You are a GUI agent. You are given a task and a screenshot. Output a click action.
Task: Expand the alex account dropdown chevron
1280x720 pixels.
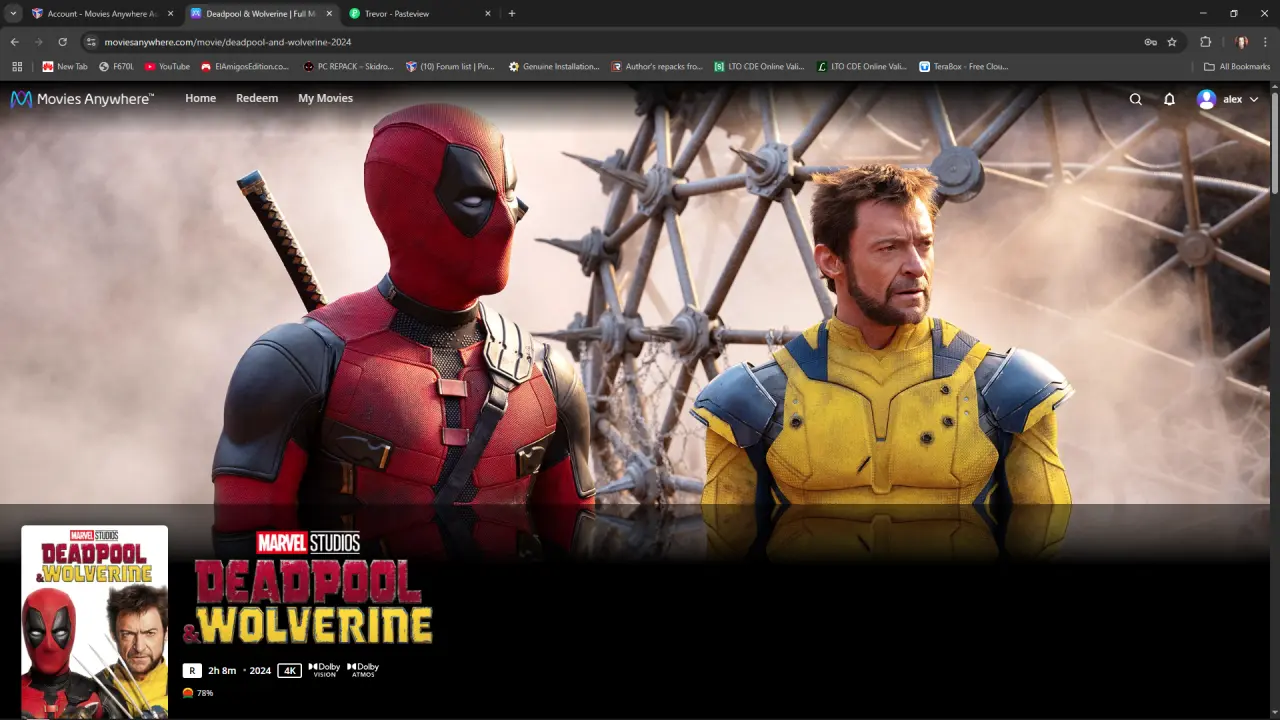[x=1254, y=99]
